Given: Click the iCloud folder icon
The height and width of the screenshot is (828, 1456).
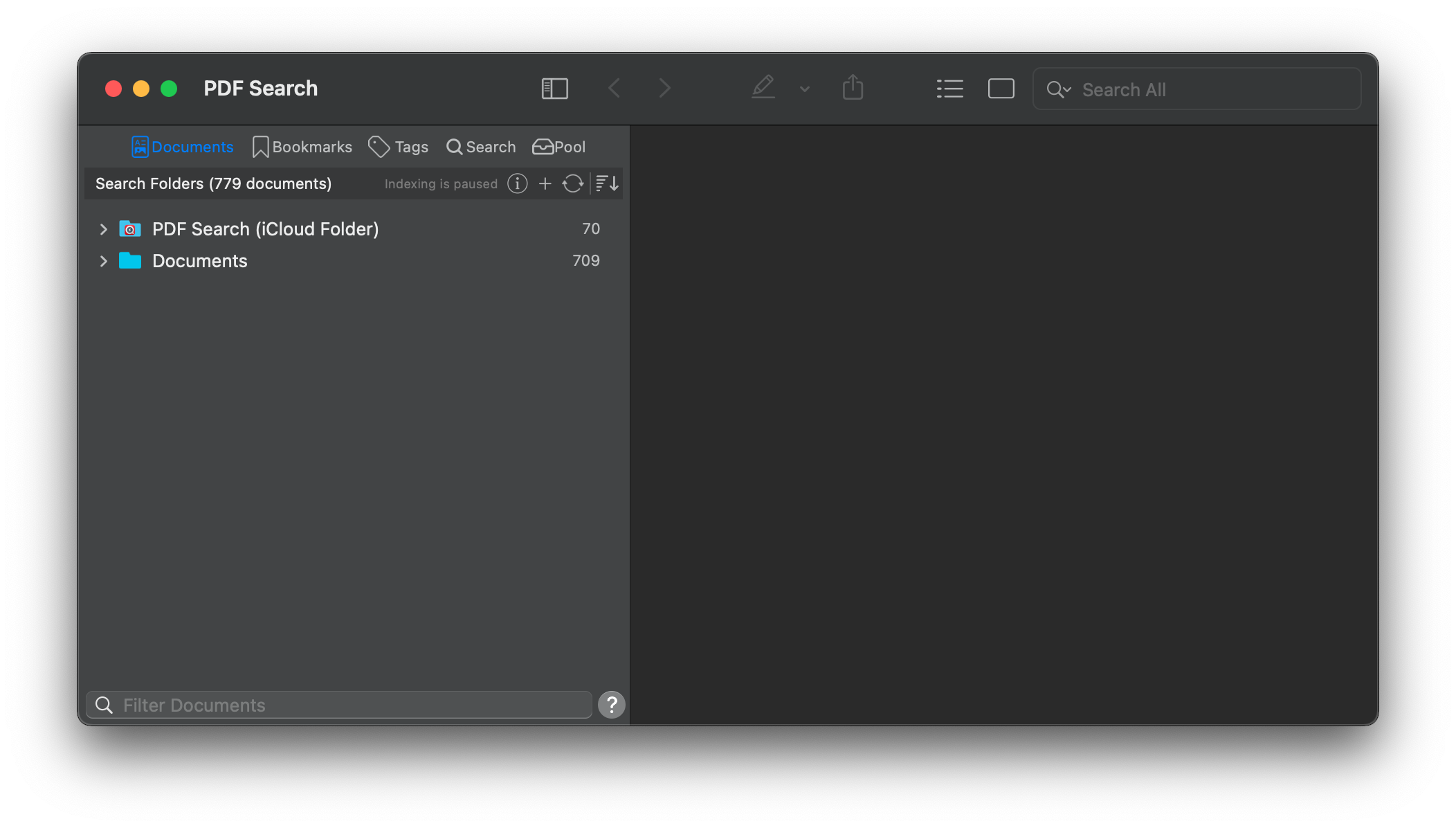Looking at the screenshot, I should coord(130,228).
